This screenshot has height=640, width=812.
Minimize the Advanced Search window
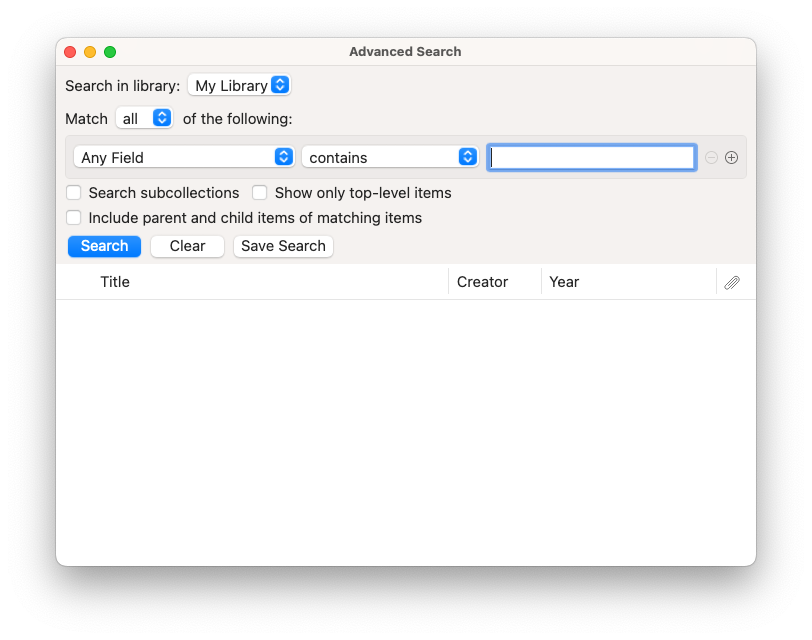pyautogui.click(x=90, y=52)
